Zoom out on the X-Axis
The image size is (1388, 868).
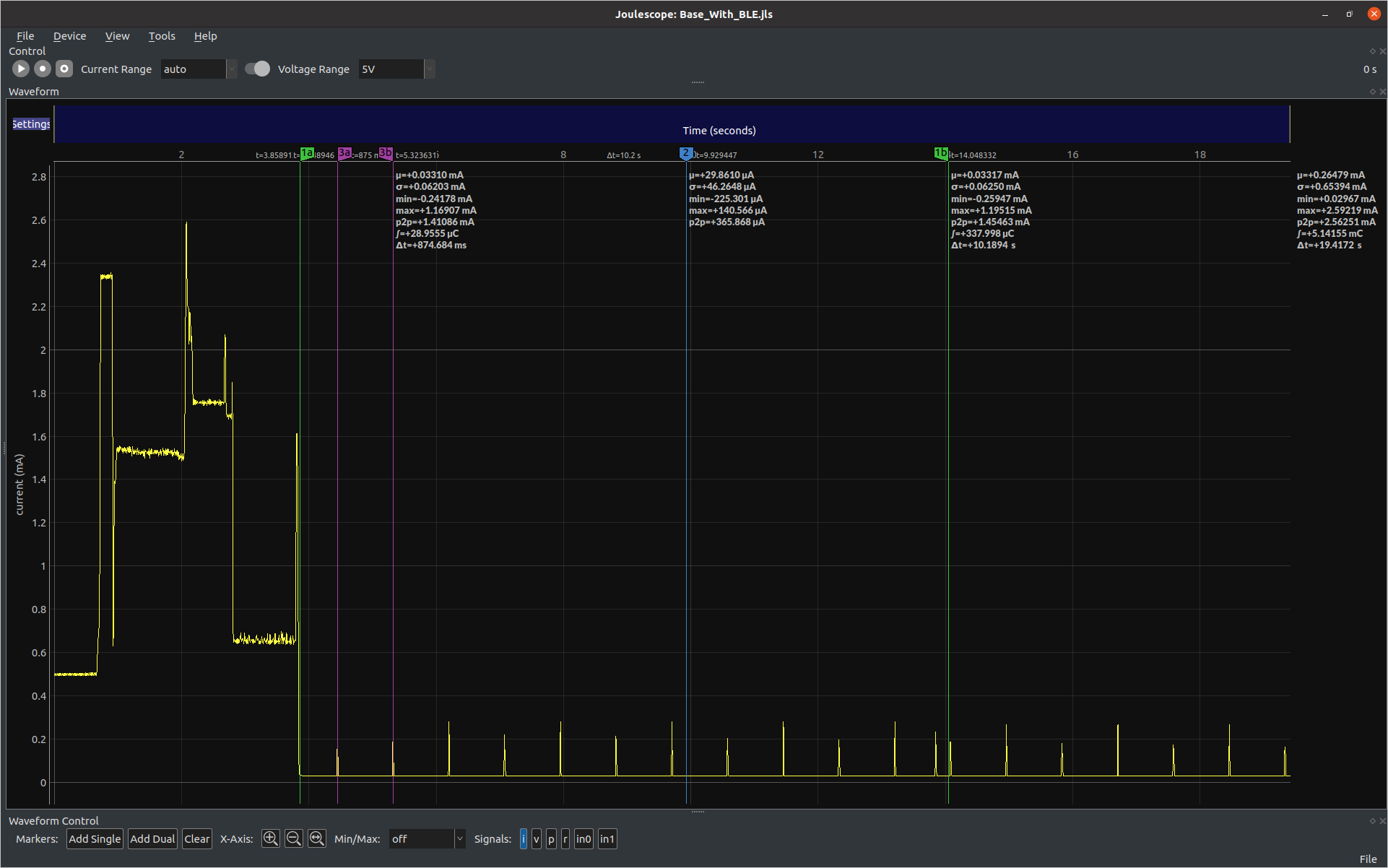pos(293,838)
